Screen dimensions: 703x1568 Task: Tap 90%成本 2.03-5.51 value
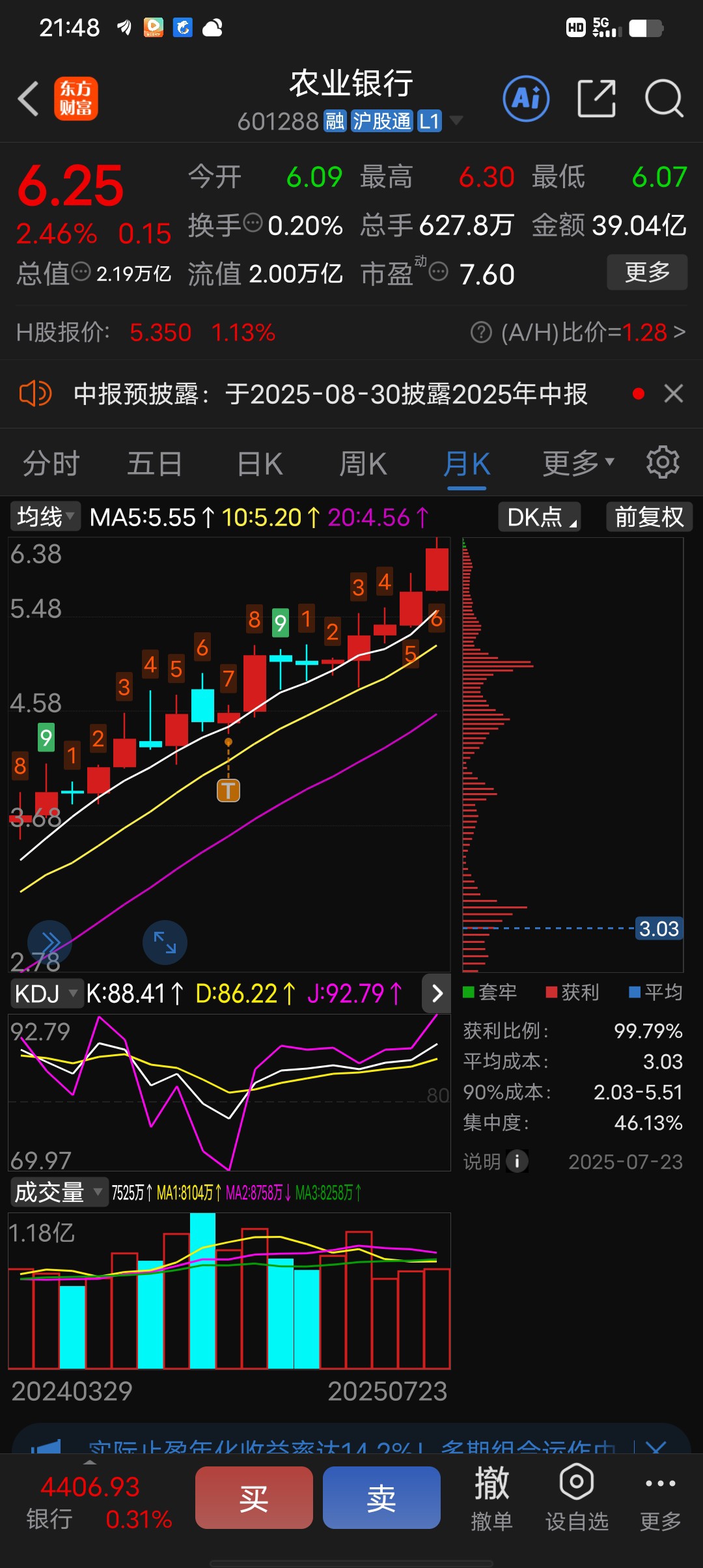pos(638,1092)
